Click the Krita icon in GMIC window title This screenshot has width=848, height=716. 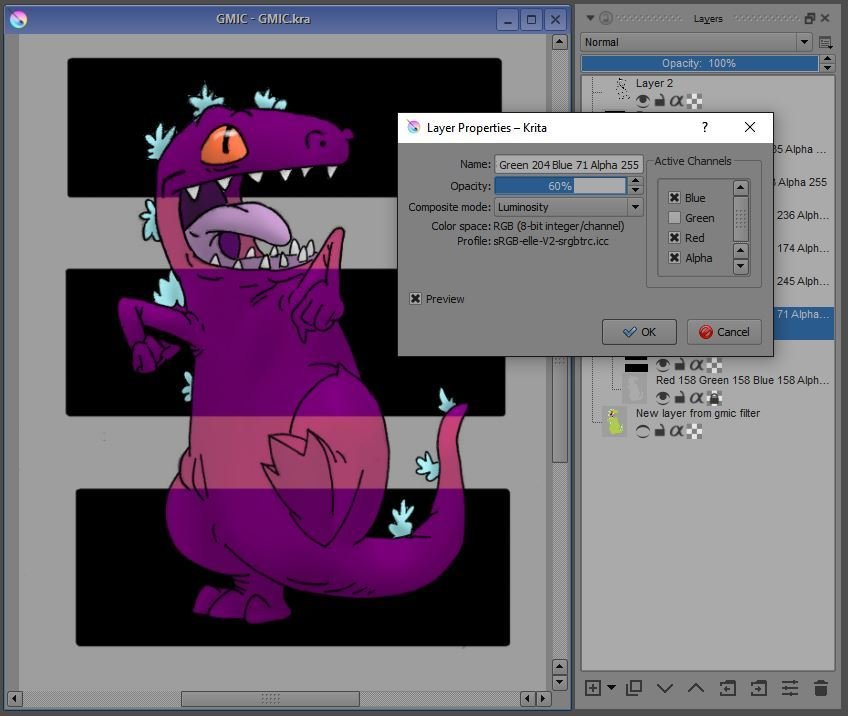click(x=18, y=19)
